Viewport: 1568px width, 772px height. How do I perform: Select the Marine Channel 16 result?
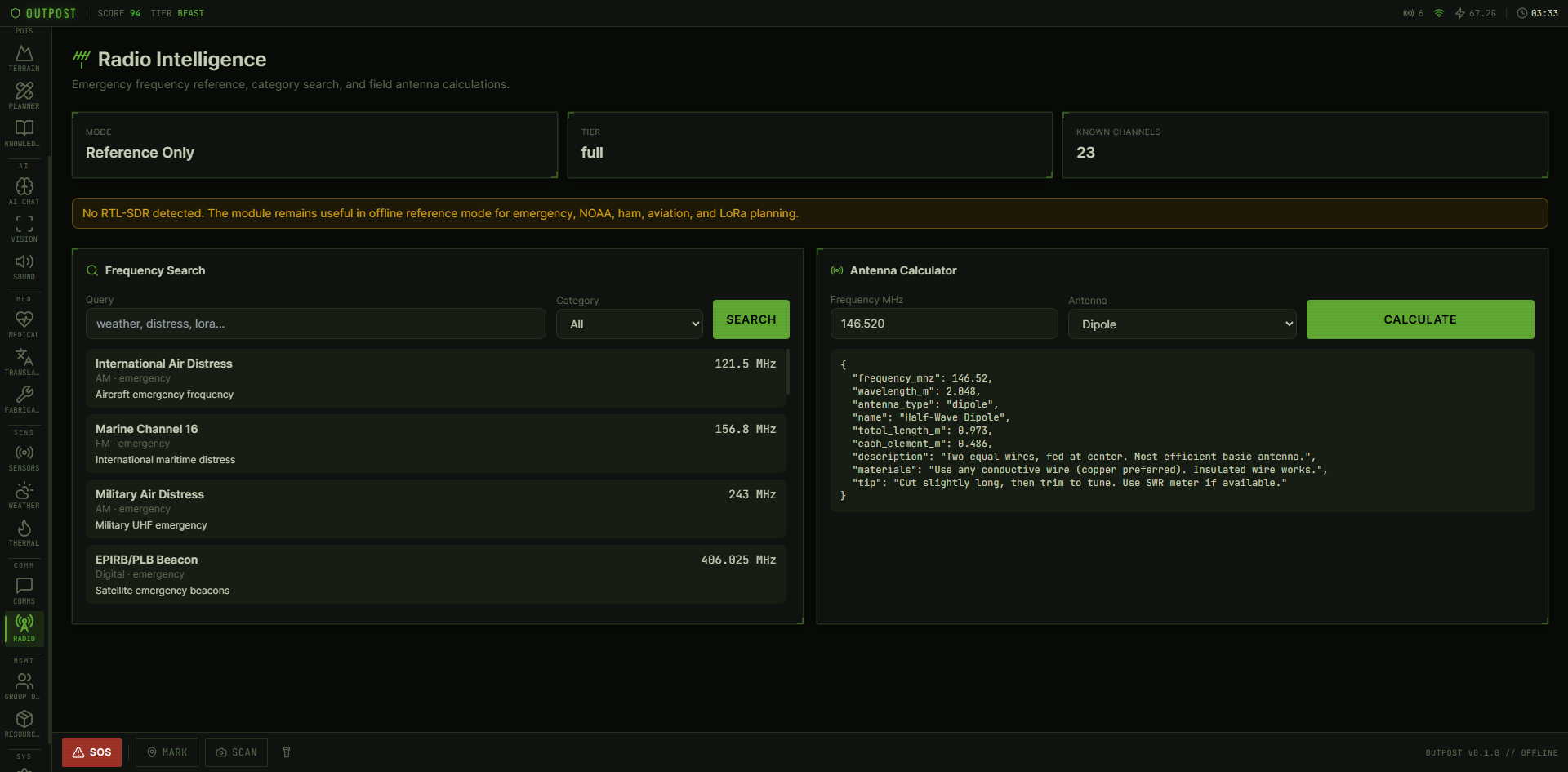click(435, 444)
